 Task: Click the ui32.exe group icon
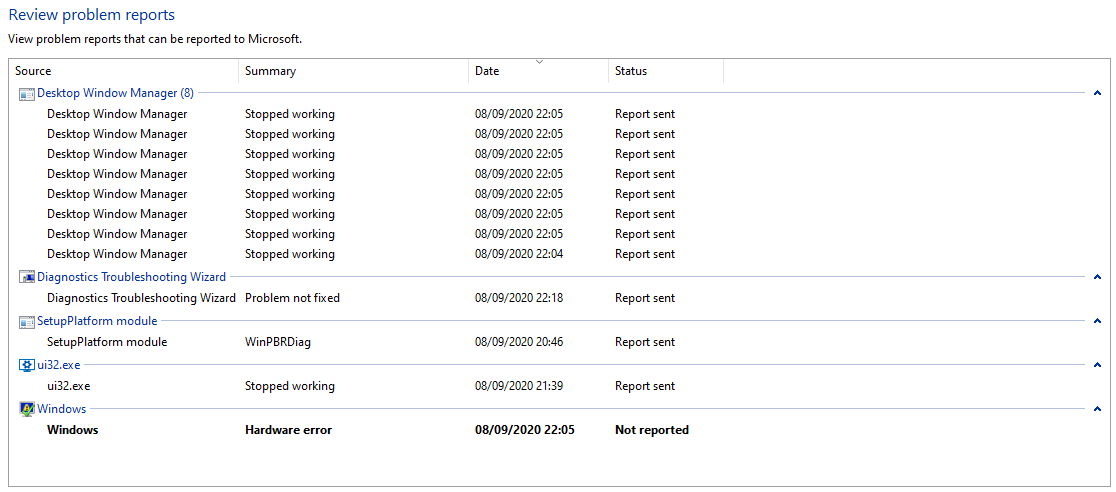coord(27,366)
